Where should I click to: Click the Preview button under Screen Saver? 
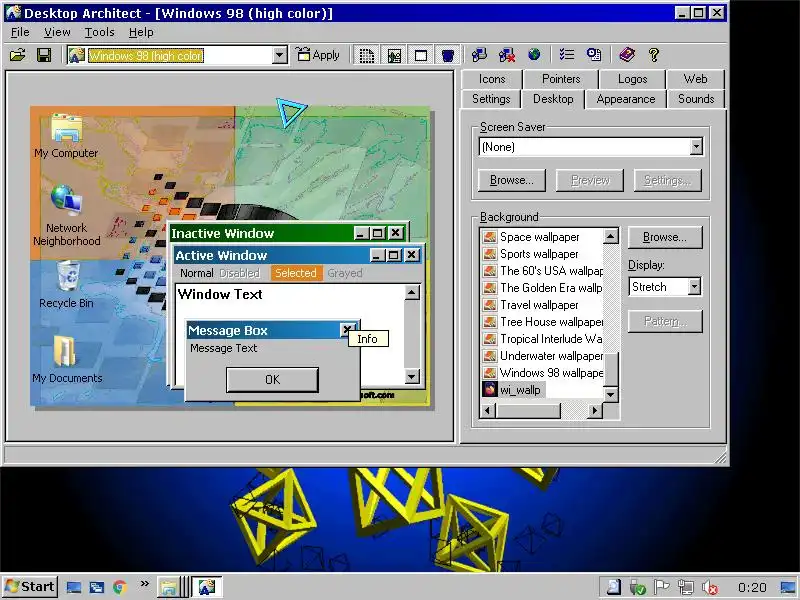coord(590,180)
